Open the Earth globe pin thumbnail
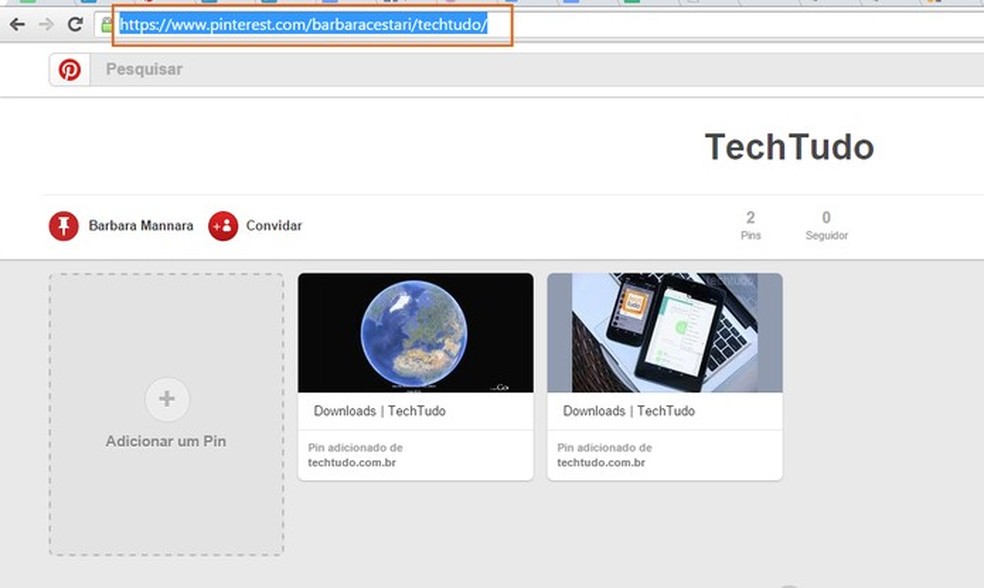The height and width of the screenshot is (588, 984). (x=415, y=333)
